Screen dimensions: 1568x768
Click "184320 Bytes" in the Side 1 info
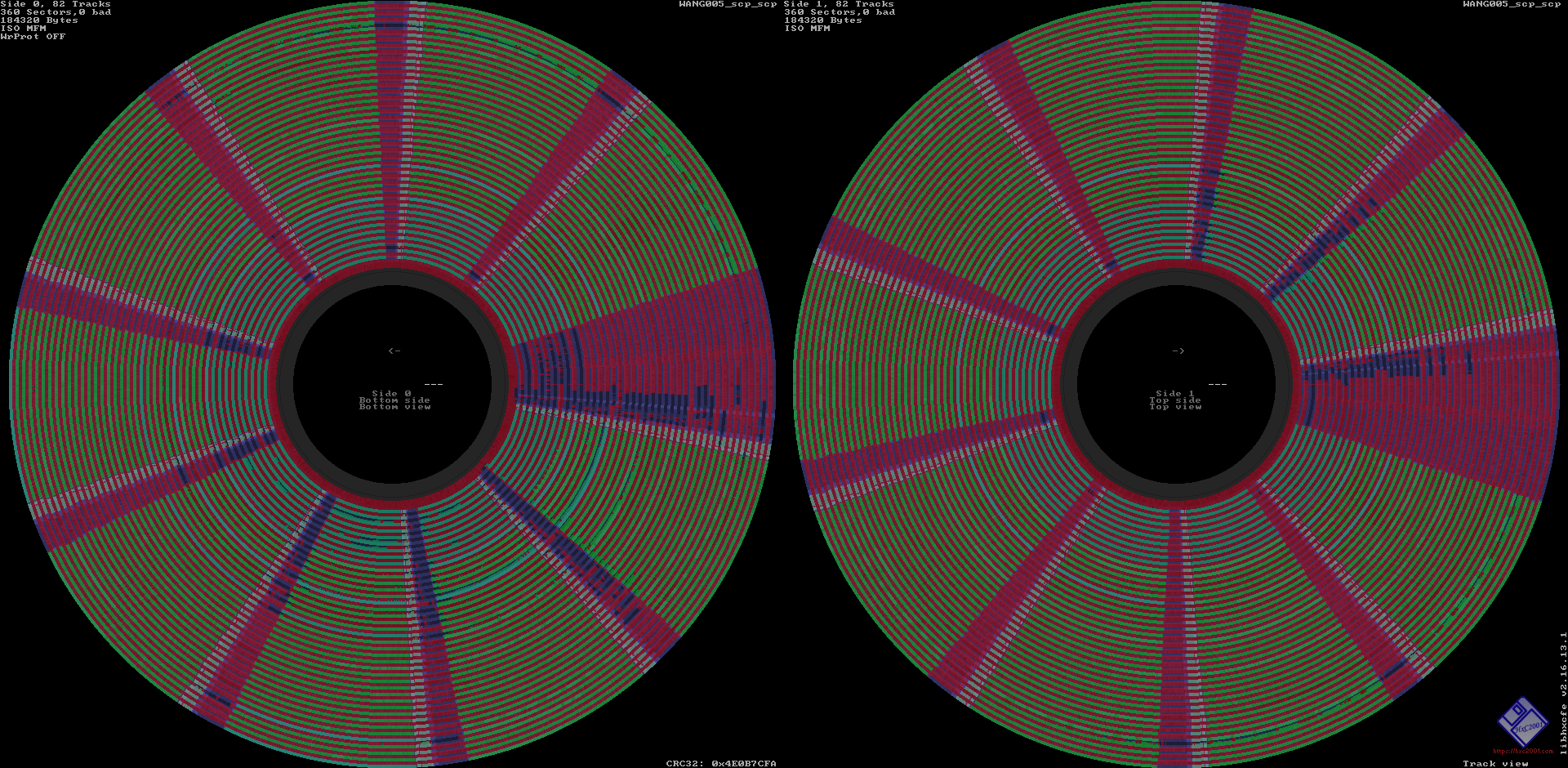pyautogui.click(x=823, y=20)
